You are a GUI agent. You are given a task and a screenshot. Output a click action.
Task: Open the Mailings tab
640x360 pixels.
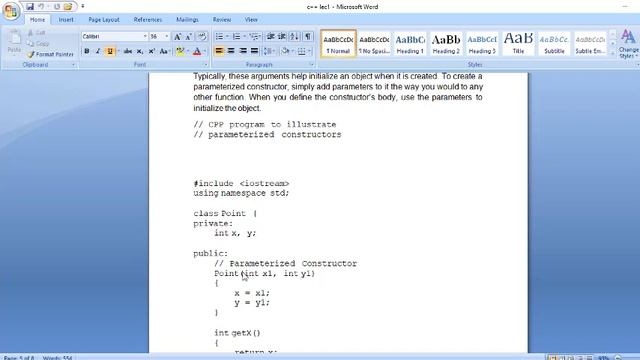(x=187, y=20)
